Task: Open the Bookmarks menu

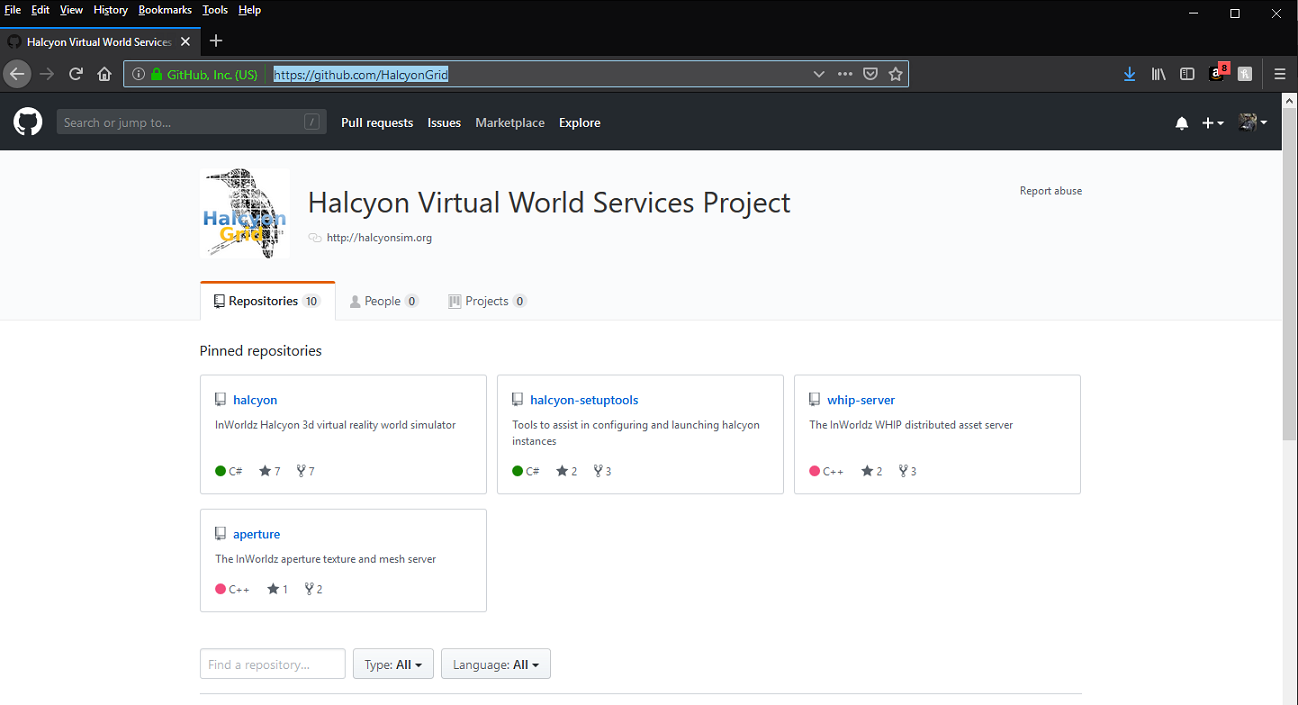Action: point(165,10)
